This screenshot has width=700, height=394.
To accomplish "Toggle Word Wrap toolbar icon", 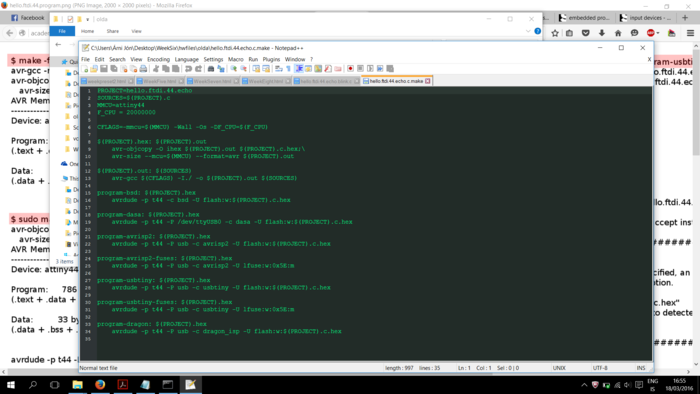I will [279, 69].
